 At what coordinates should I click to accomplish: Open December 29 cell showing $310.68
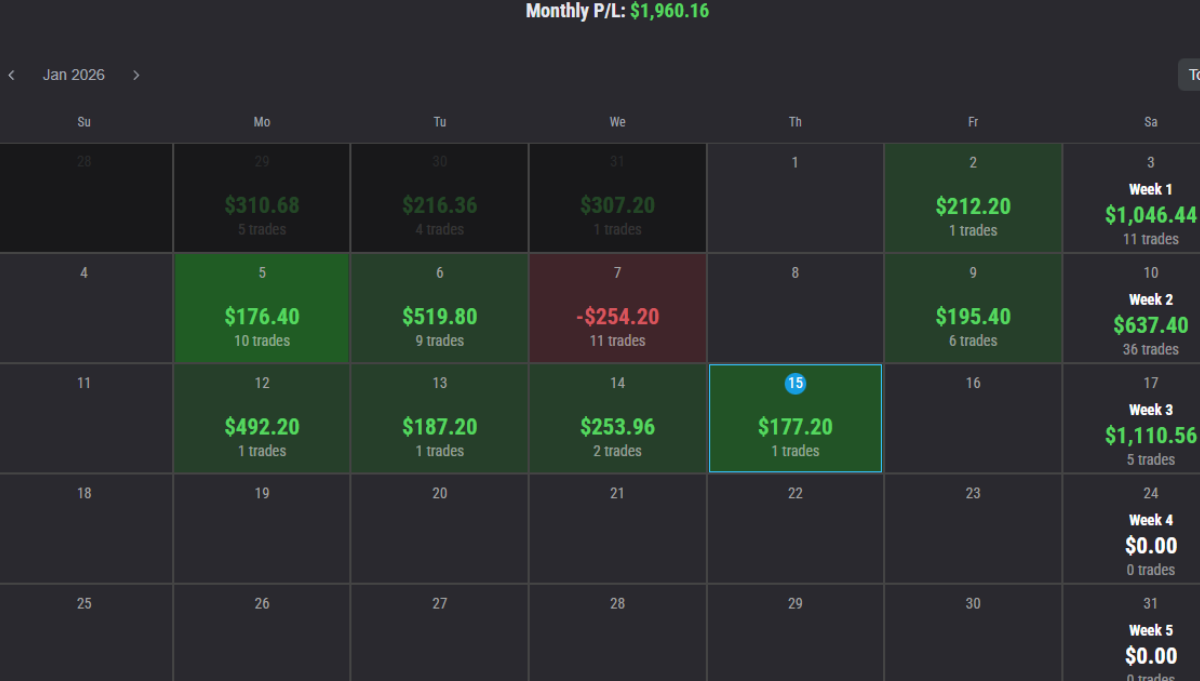tap(262, 198)
